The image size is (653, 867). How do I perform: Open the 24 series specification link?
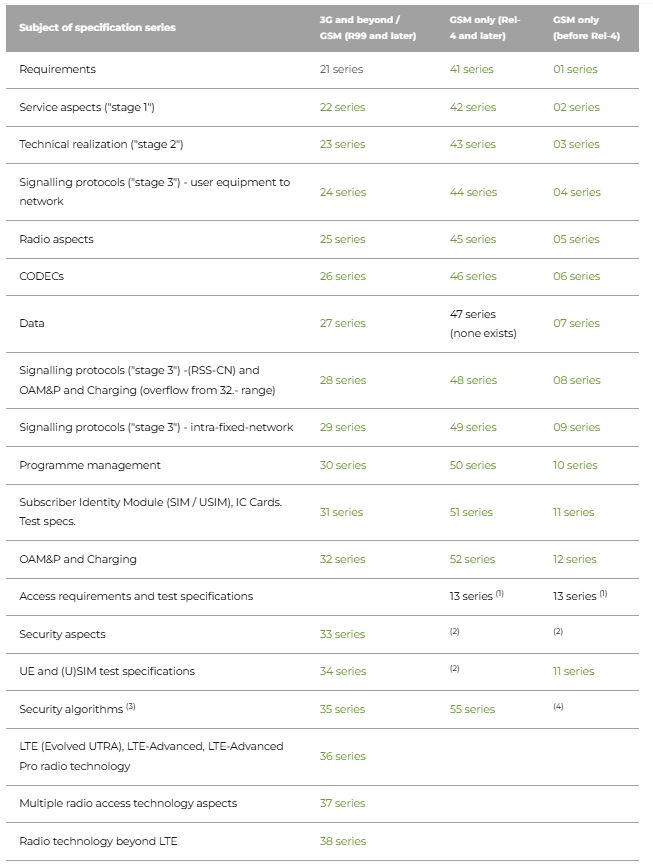(343, 192)
